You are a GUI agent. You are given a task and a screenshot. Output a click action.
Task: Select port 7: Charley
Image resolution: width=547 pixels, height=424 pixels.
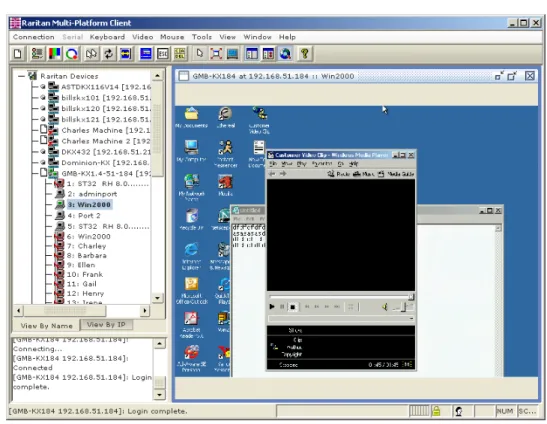[x=87, y=246]
